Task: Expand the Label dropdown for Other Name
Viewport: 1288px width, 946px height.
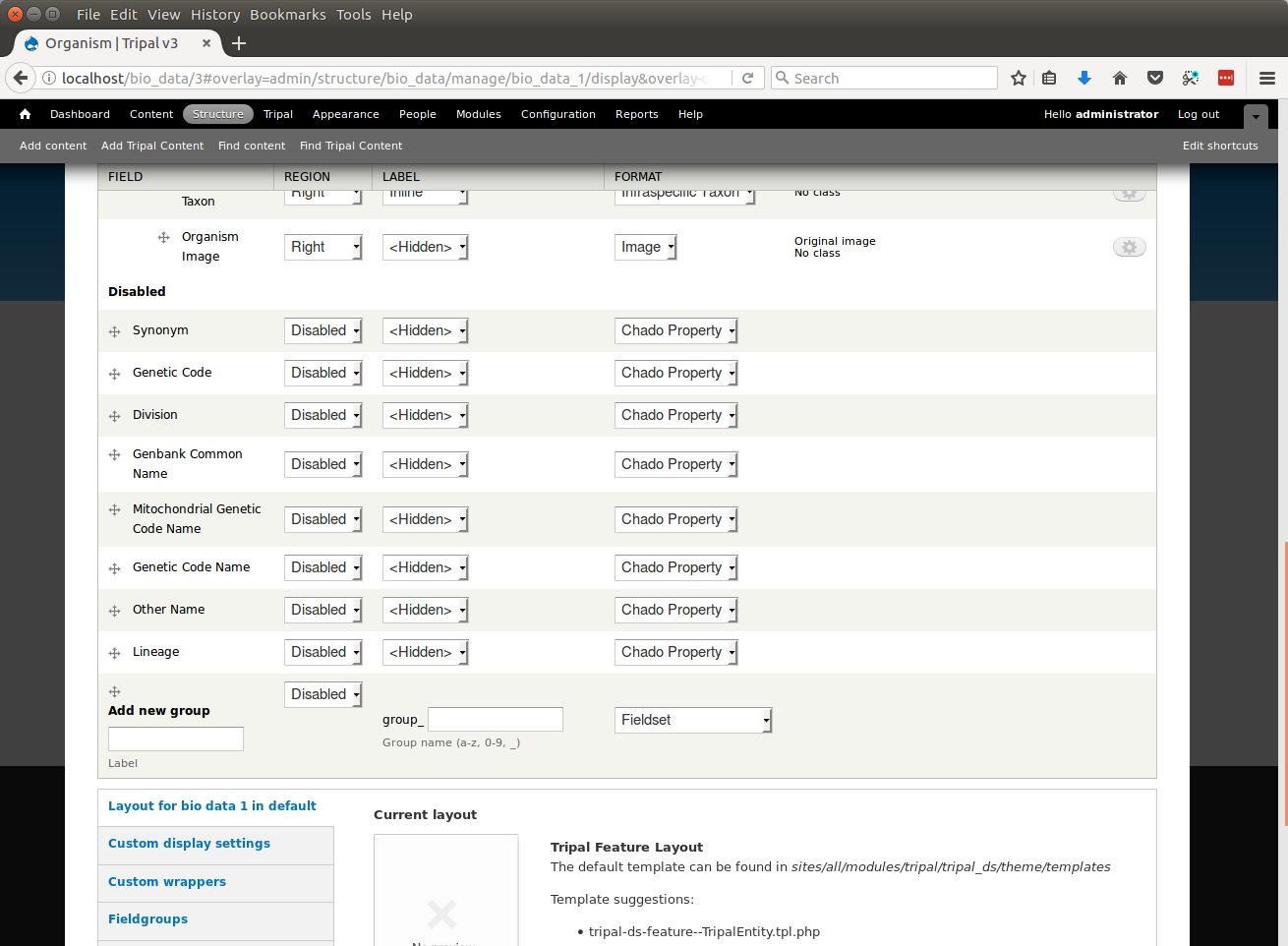Action: [425, 610]
